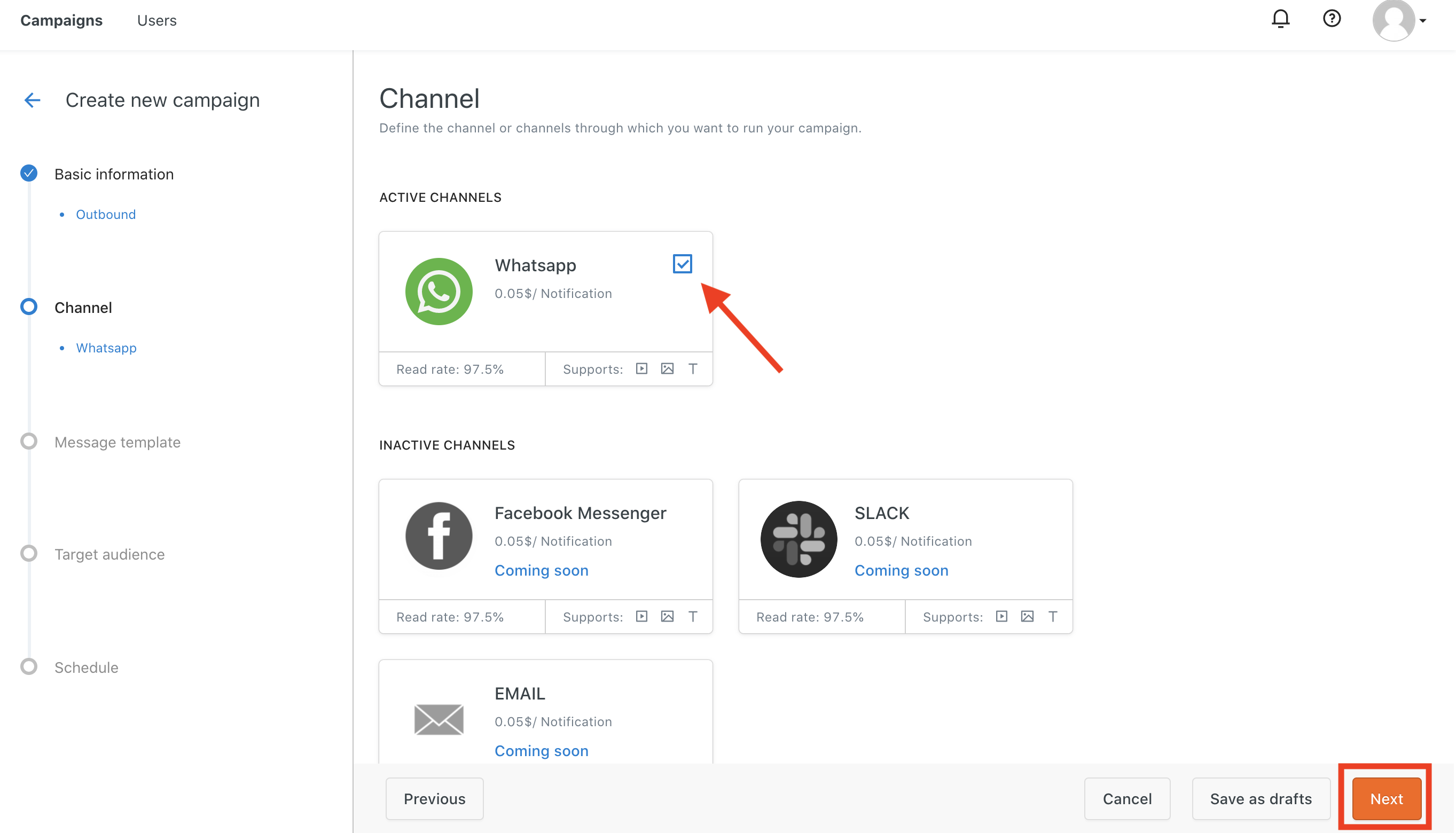Select the Schedule step
The height and width of the screenshot is (833, 1456).
87,667
